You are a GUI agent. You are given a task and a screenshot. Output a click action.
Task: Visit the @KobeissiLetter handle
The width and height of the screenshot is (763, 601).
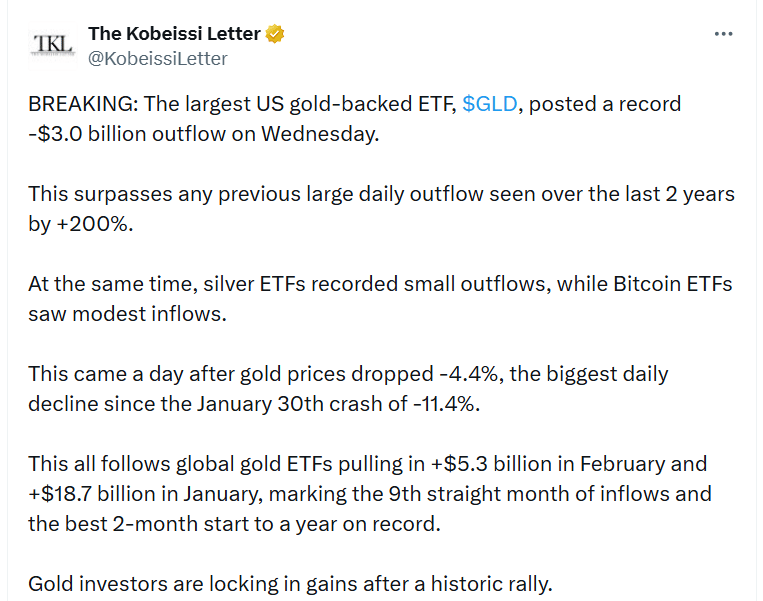click(158, 58)
